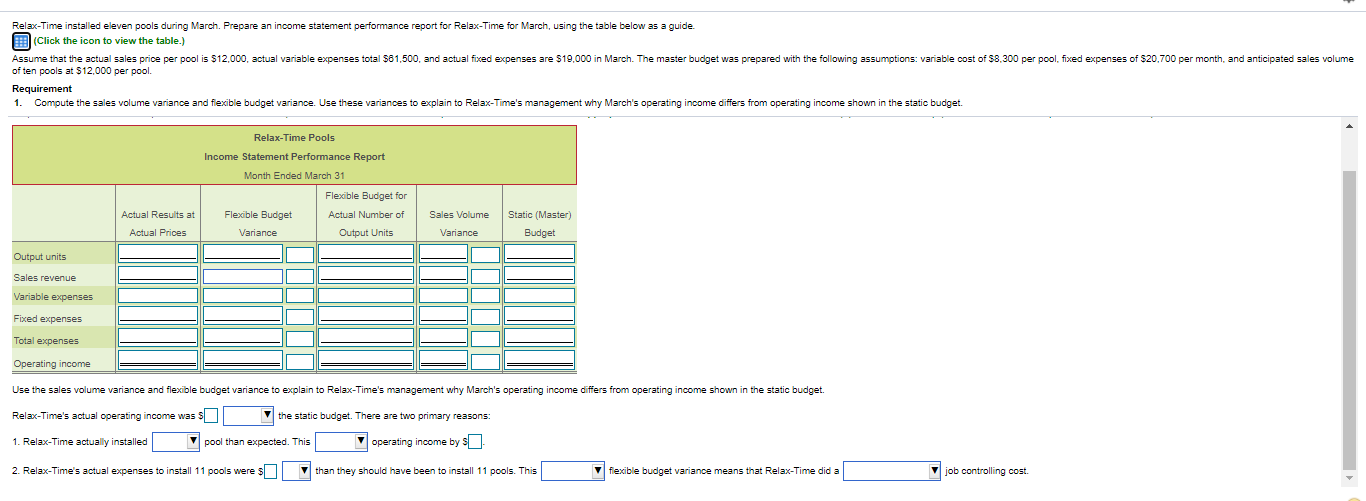Open dropdown after 'Relax-Time actually installed'

[176, 441]
